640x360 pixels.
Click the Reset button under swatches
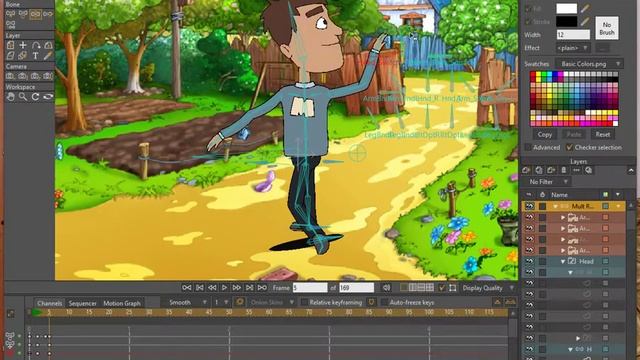(602, 134)
